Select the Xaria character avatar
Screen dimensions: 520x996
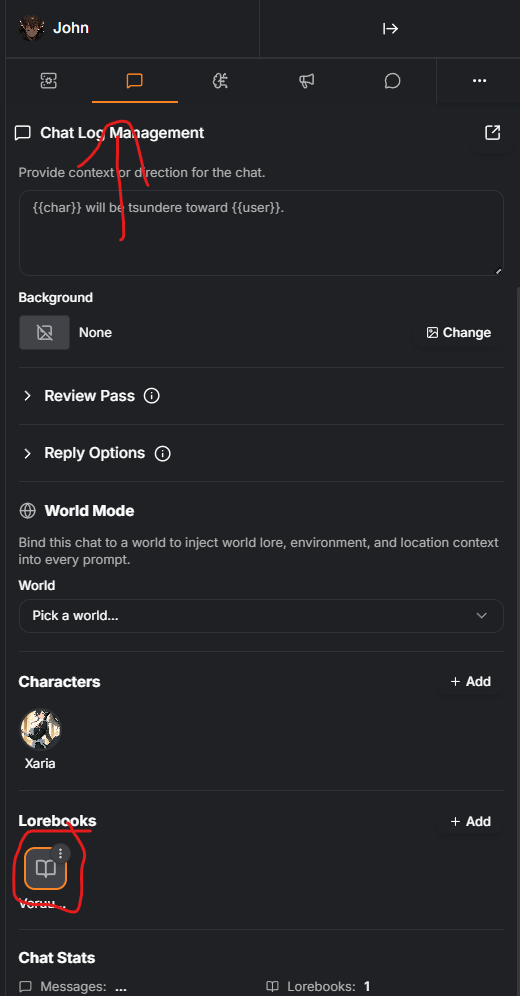[41, 730]
